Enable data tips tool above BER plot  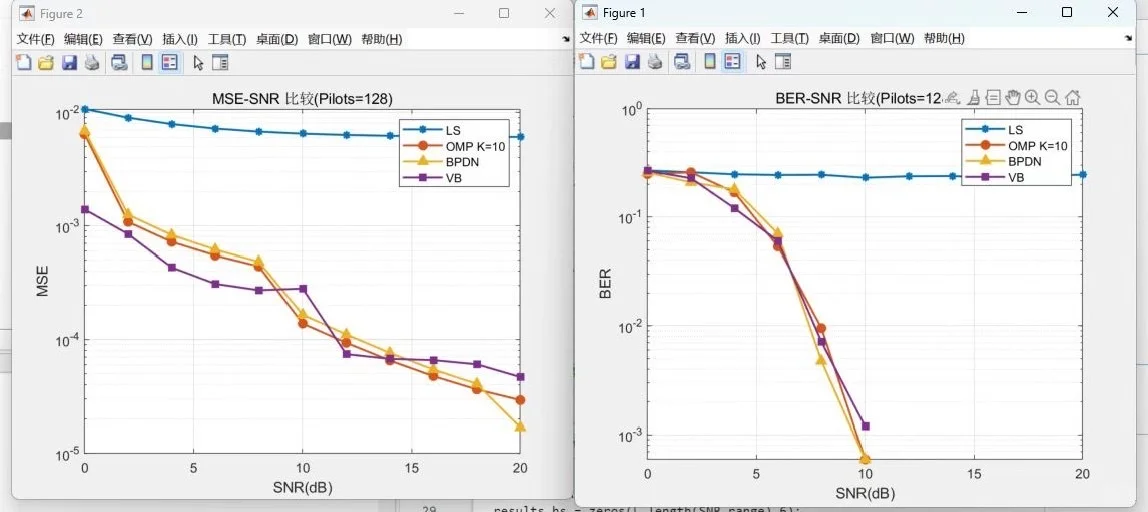(994, 97)
